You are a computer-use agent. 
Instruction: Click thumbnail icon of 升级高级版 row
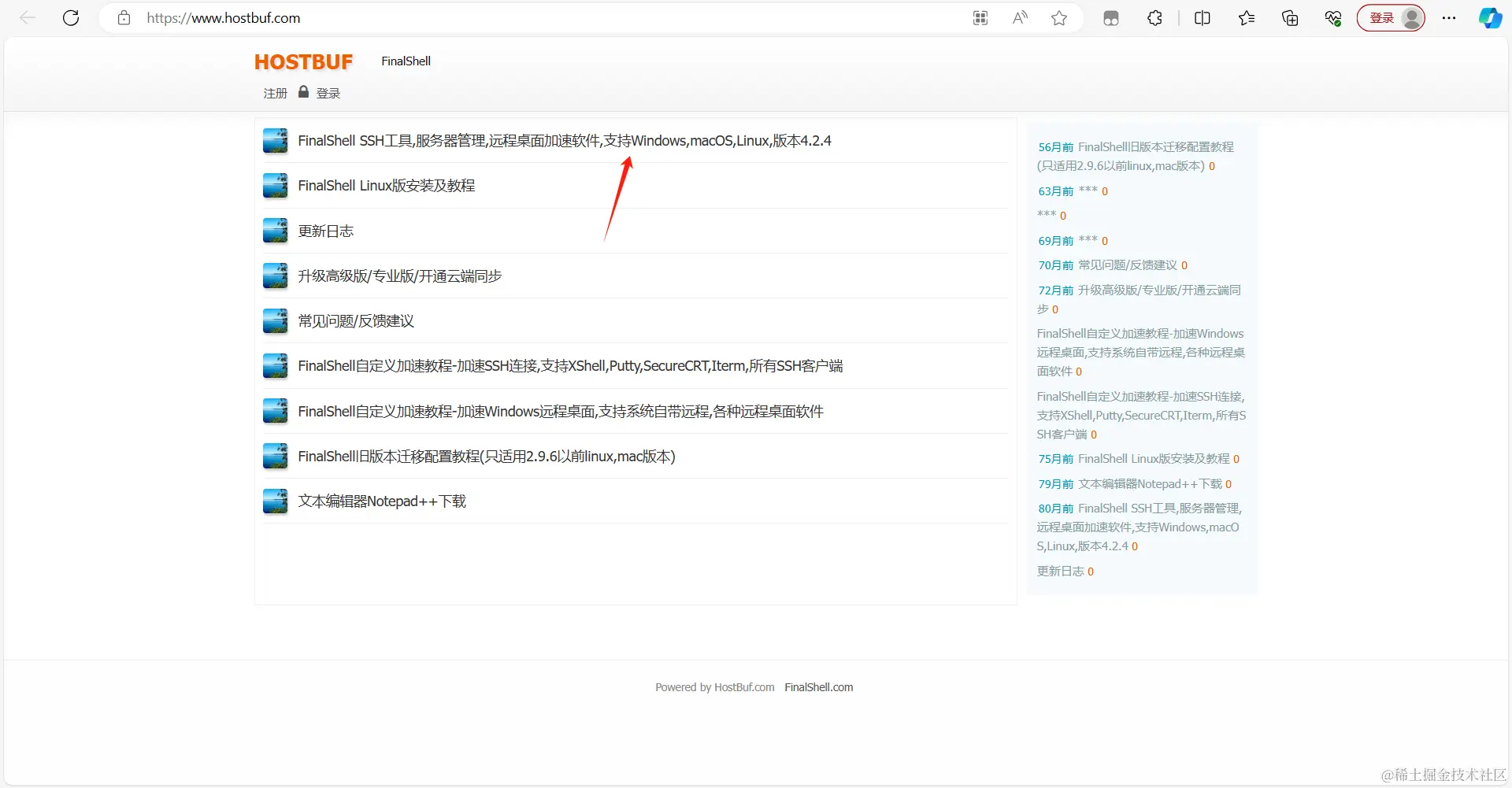[275, 276]
